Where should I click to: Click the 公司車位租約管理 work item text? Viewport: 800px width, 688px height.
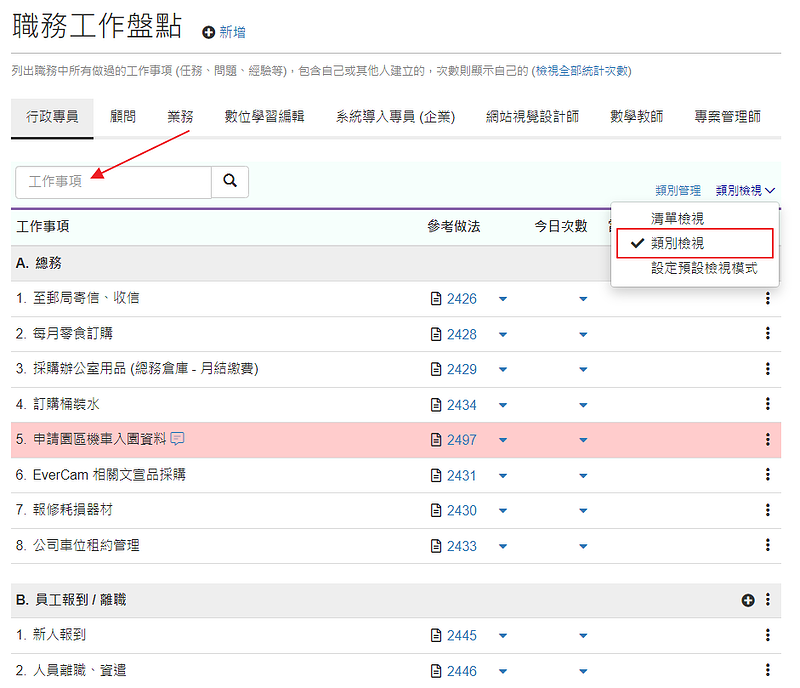[86, 545]
